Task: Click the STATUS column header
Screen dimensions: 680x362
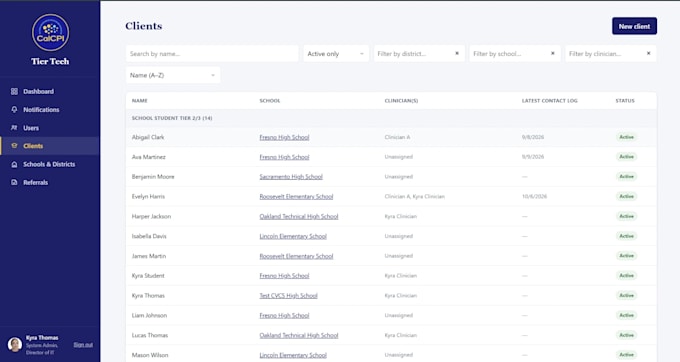Action: 625,101
